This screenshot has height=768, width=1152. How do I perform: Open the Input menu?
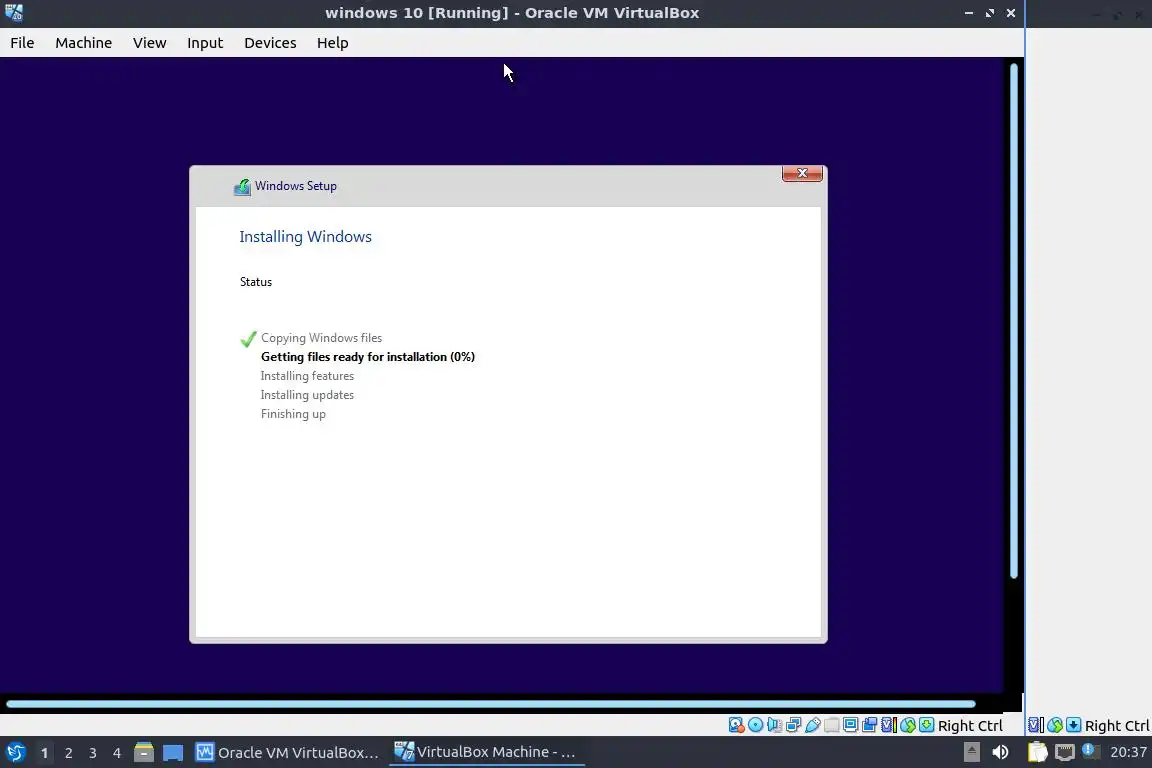point(205,43)
